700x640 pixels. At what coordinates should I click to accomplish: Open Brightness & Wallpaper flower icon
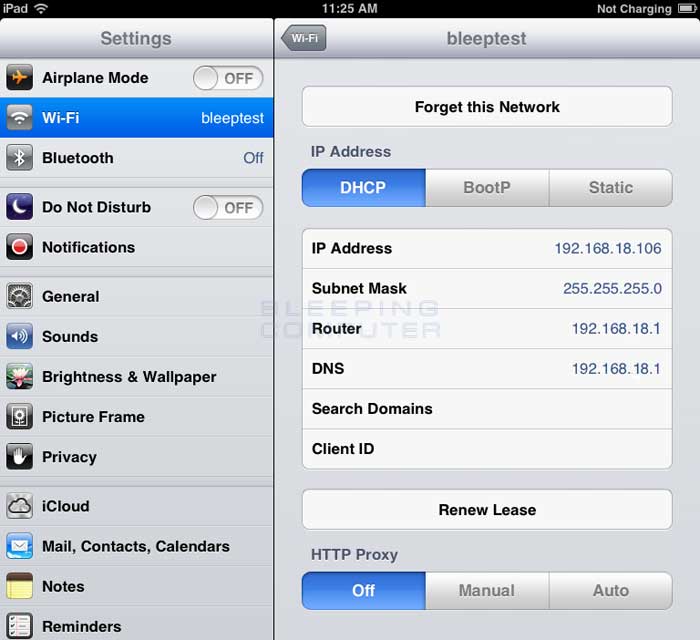point(19,376)
